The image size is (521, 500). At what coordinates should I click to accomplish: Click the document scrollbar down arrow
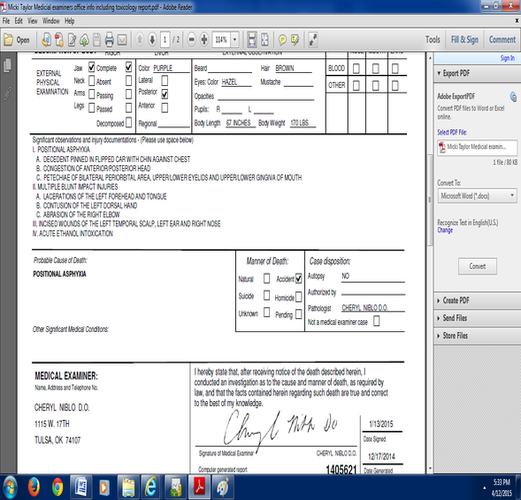pyautogui.click(x=430, y=468)
